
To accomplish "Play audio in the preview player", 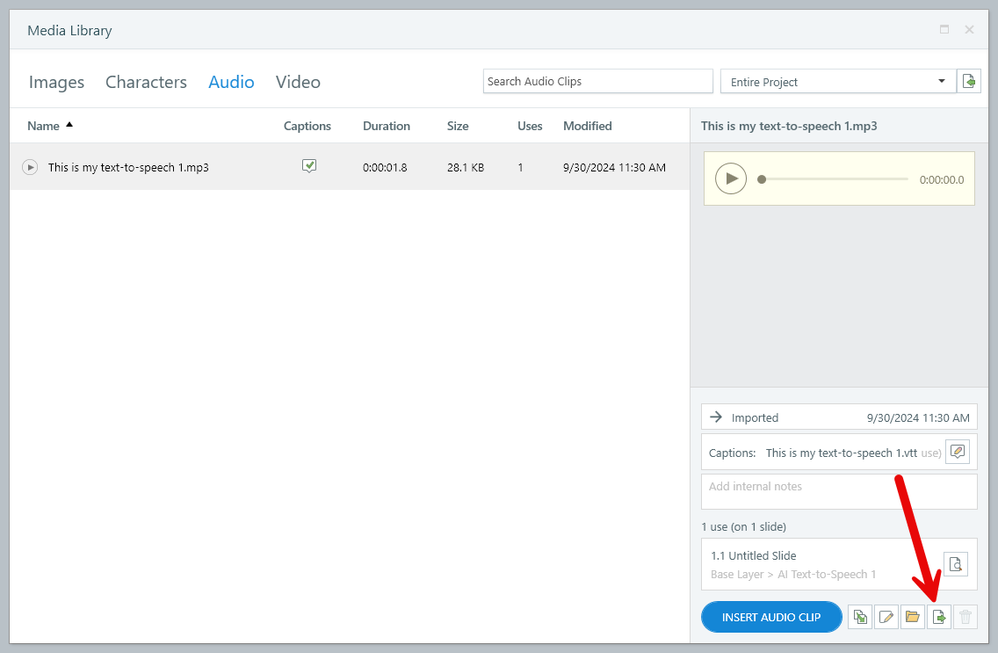I will click(731, 179).
